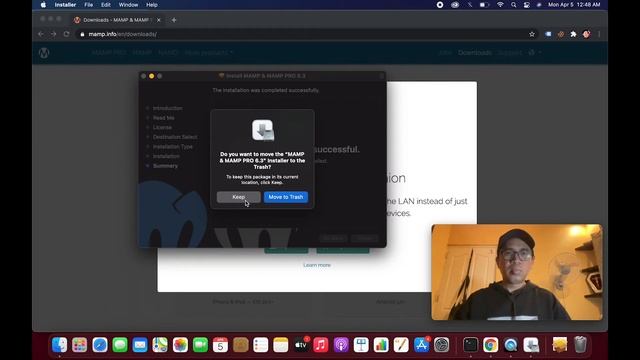Click the Wi-Fi status icon
The width and height of the screenshot is (640, 360).
[500, 5]
